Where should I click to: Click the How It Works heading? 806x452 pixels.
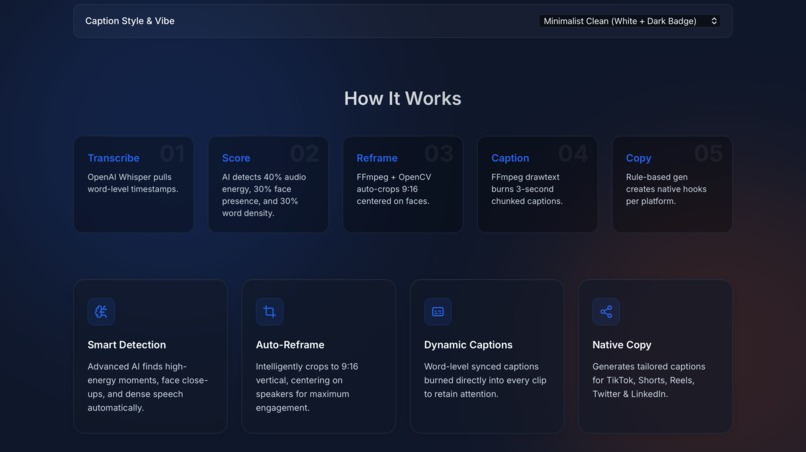point(402,99)
